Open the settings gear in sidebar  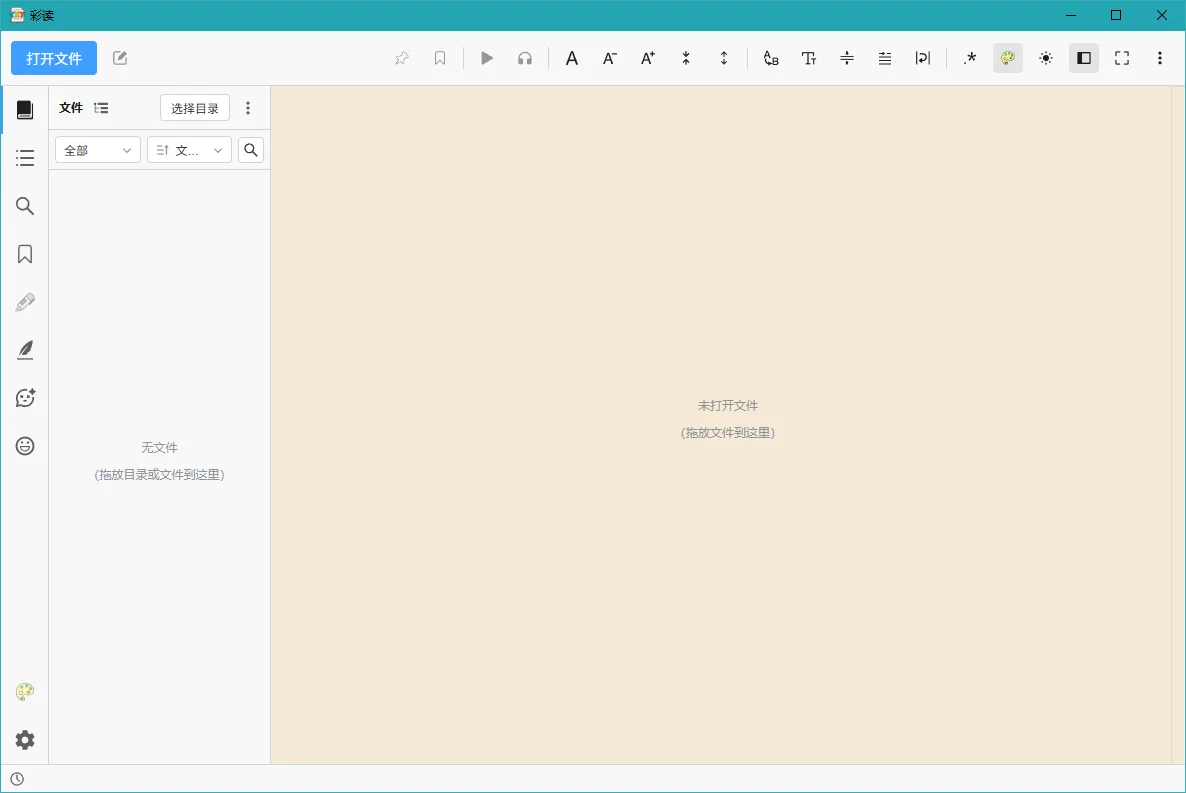25,740
